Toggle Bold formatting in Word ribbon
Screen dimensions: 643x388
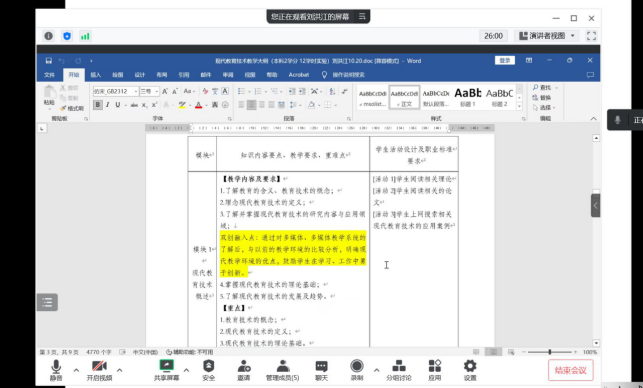[x=98, y=105]
